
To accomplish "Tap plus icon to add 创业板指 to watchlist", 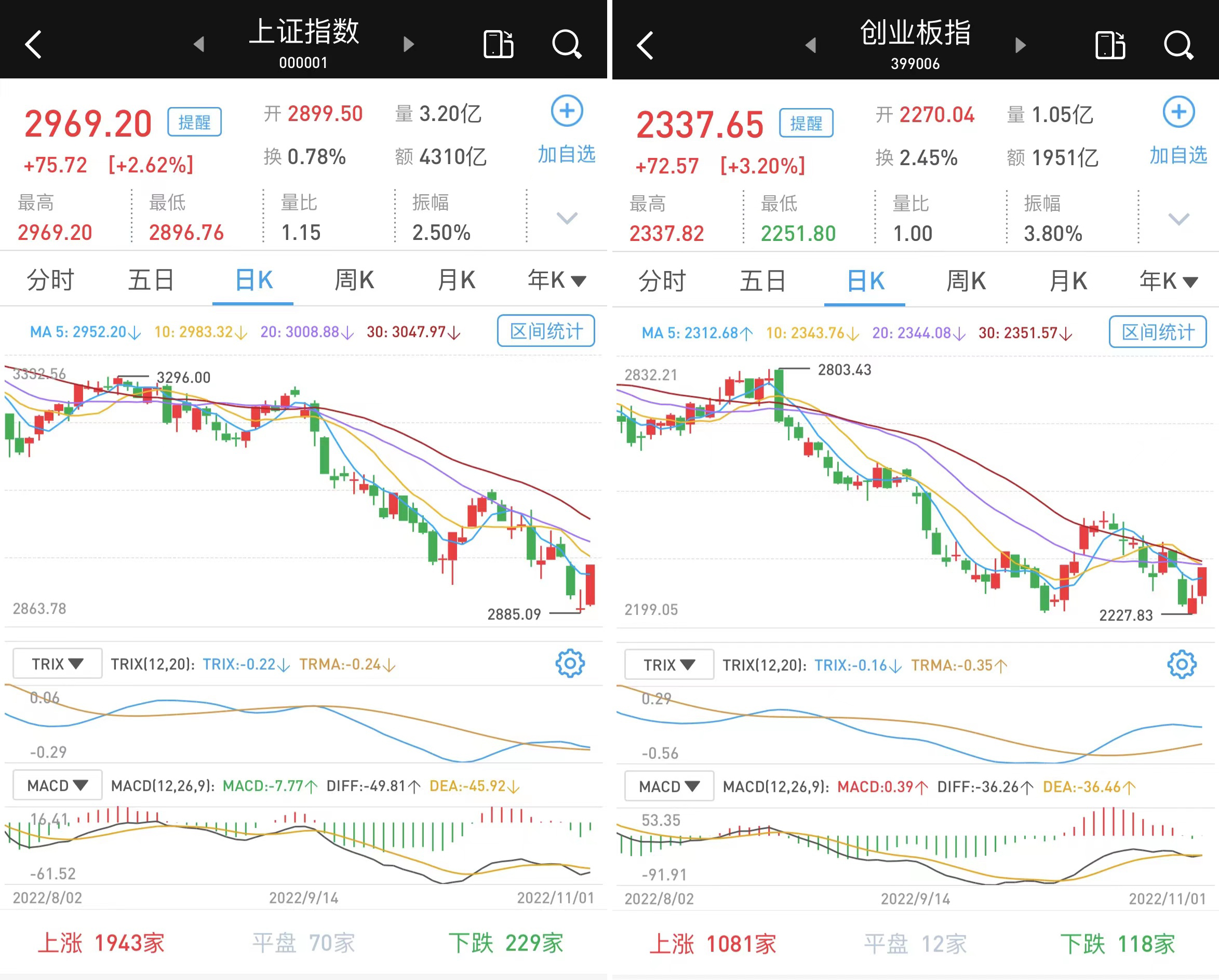I will 1178,112.
